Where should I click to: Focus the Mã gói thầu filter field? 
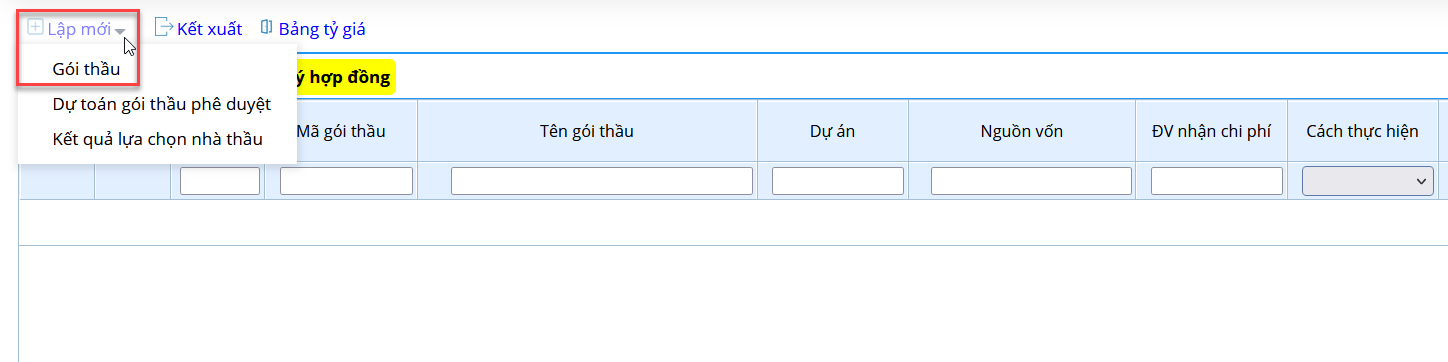coord(346,181)
